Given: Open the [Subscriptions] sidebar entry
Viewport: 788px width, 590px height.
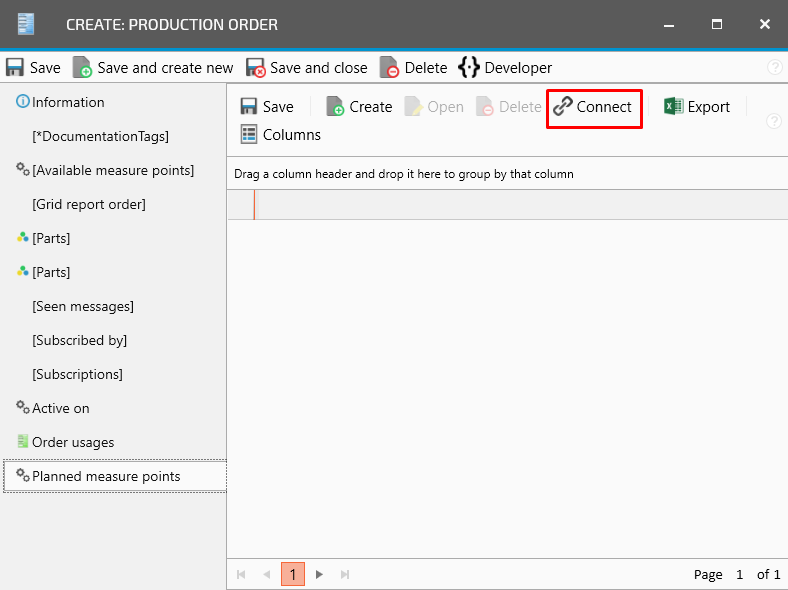Looking at the screenshot, I should [77, 374].
